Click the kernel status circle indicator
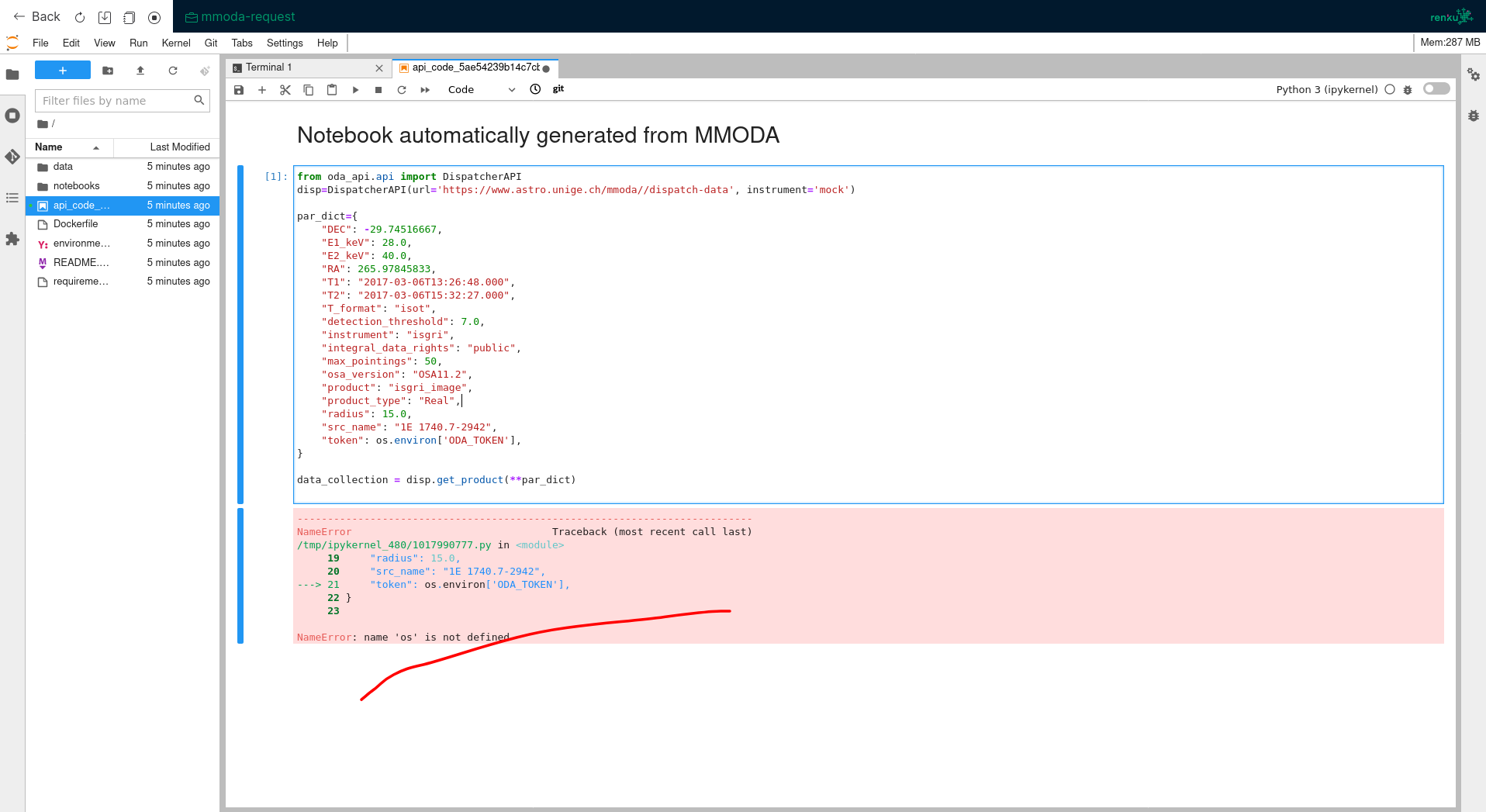The height and width of the screenshot is (812, 1486). (x=1390, y=89)
